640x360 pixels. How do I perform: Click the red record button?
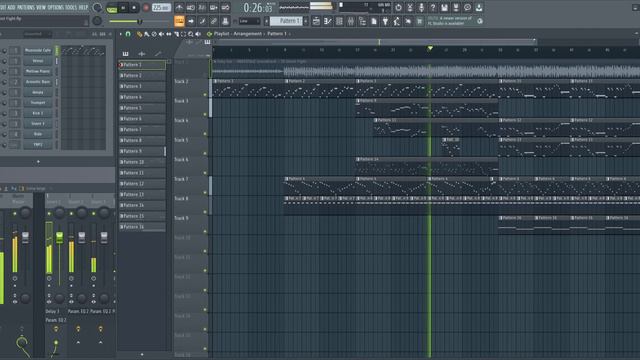[x=146, y=8]
